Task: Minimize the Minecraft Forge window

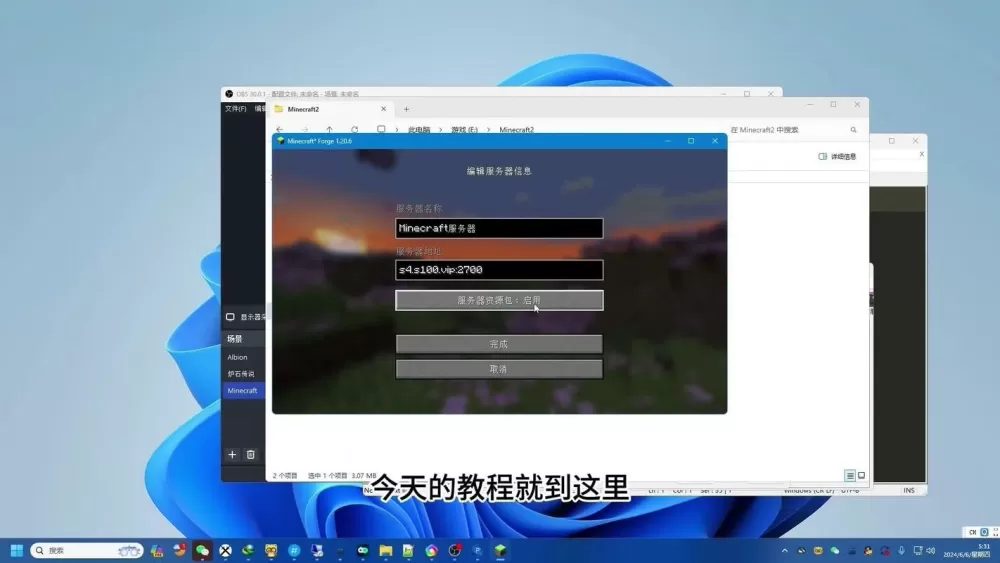Action: [668, 141]
